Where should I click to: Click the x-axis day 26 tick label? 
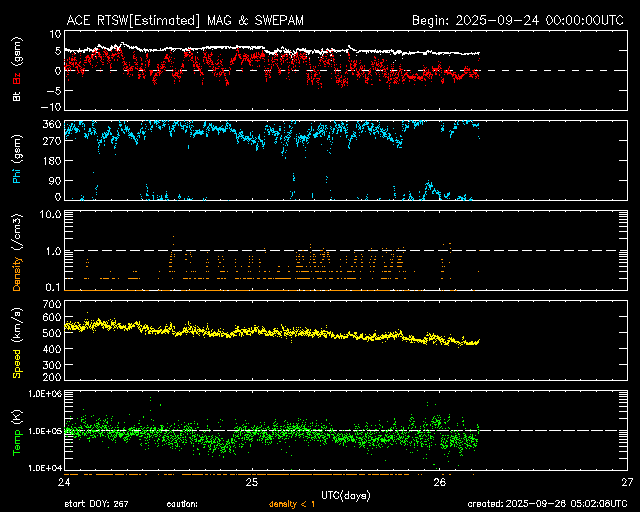[x=439, y=482]
